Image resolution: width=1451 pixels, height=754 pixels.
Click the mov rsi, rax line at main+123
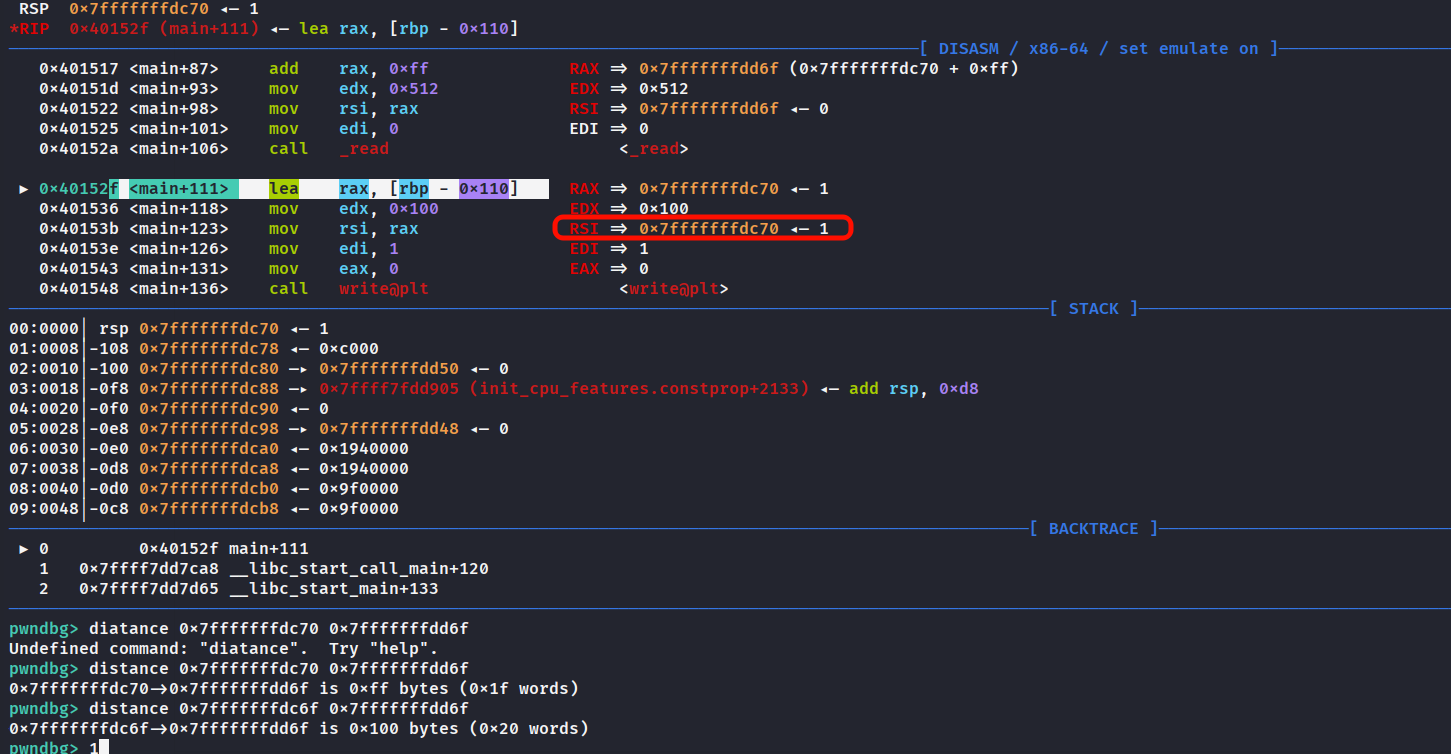[229, 228]
